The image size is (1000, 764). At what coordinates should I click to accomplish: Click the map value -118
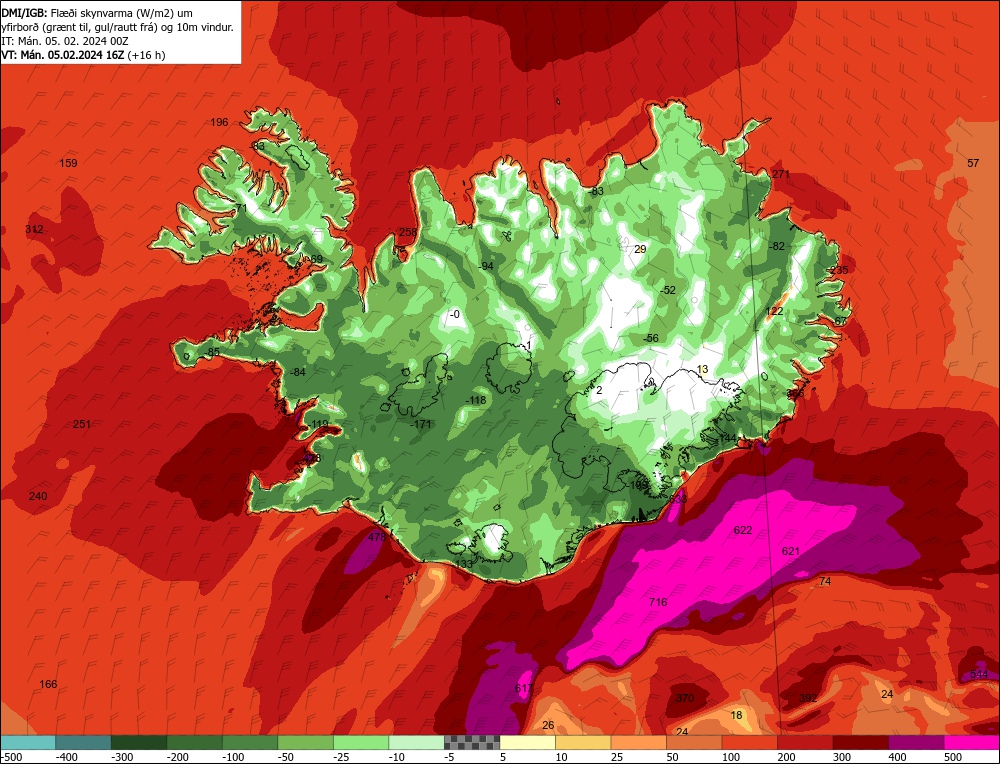476,400
